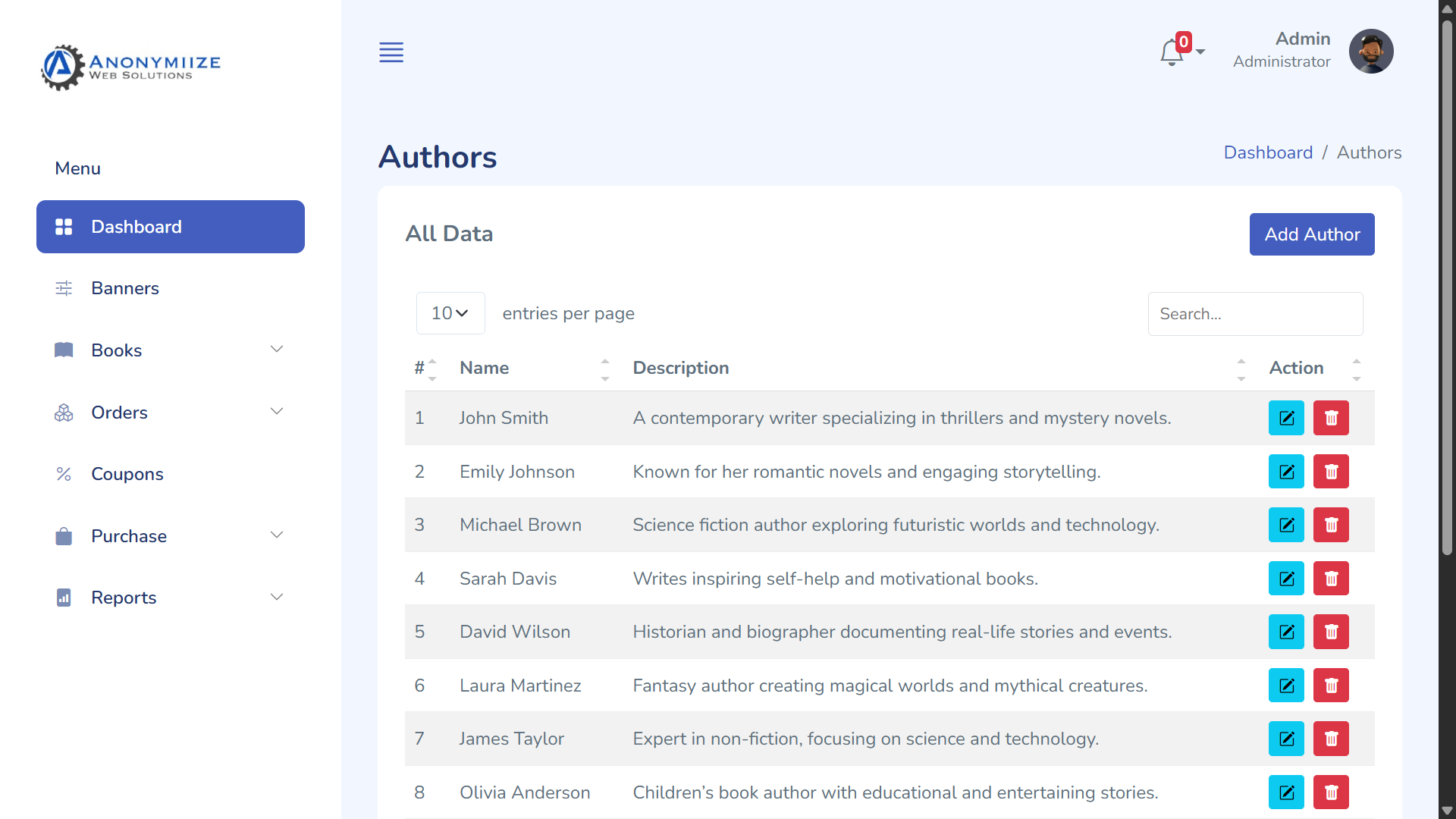The image size is (1456, 819).
Task: Expand the Purchase submenu chevron
Action: tap(277, 535)
